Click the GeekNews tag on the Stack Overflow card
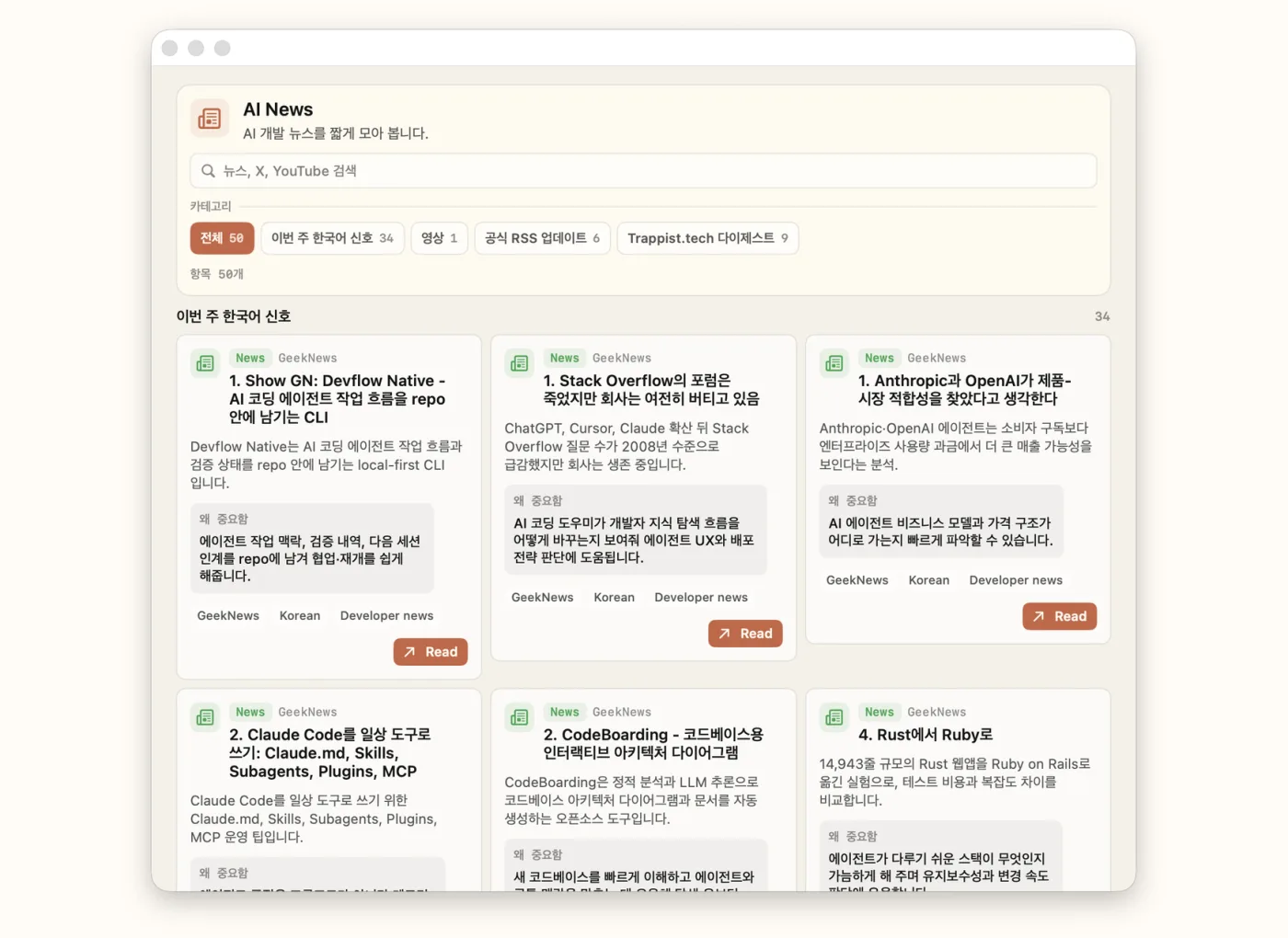Viewport: 1288px width, 938px height. point(543,598)
